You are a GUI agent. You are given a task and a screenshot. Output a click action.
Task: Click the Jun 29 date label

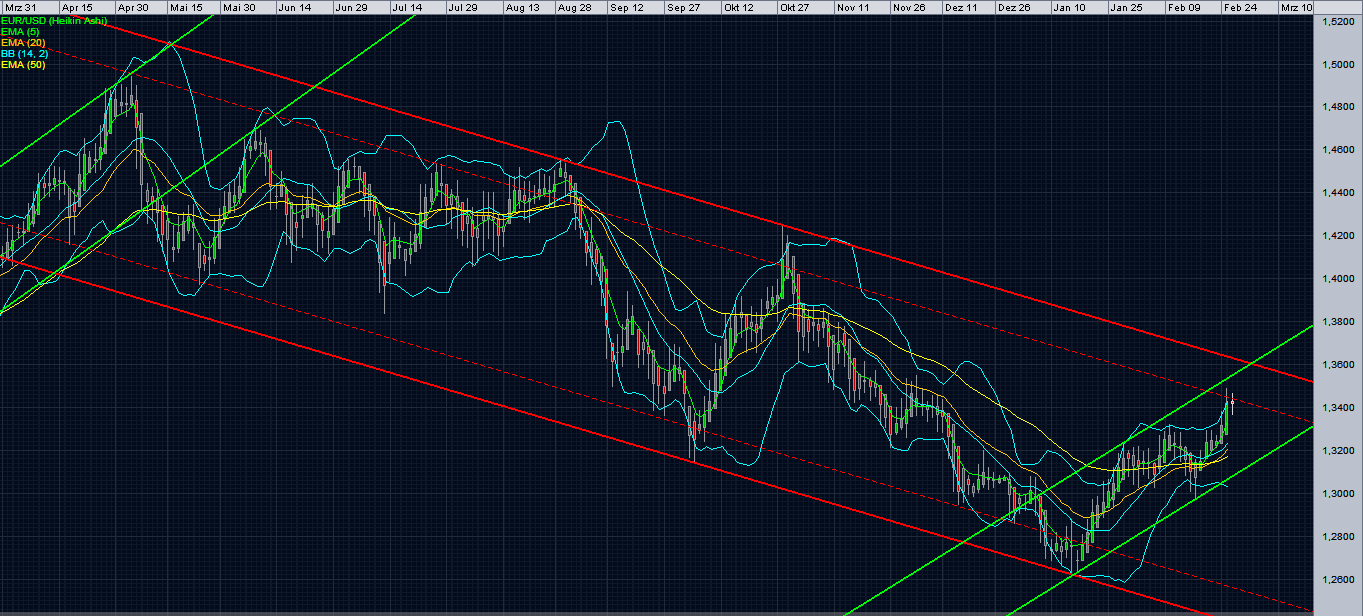pyautogui.click(x=351, y=7)
